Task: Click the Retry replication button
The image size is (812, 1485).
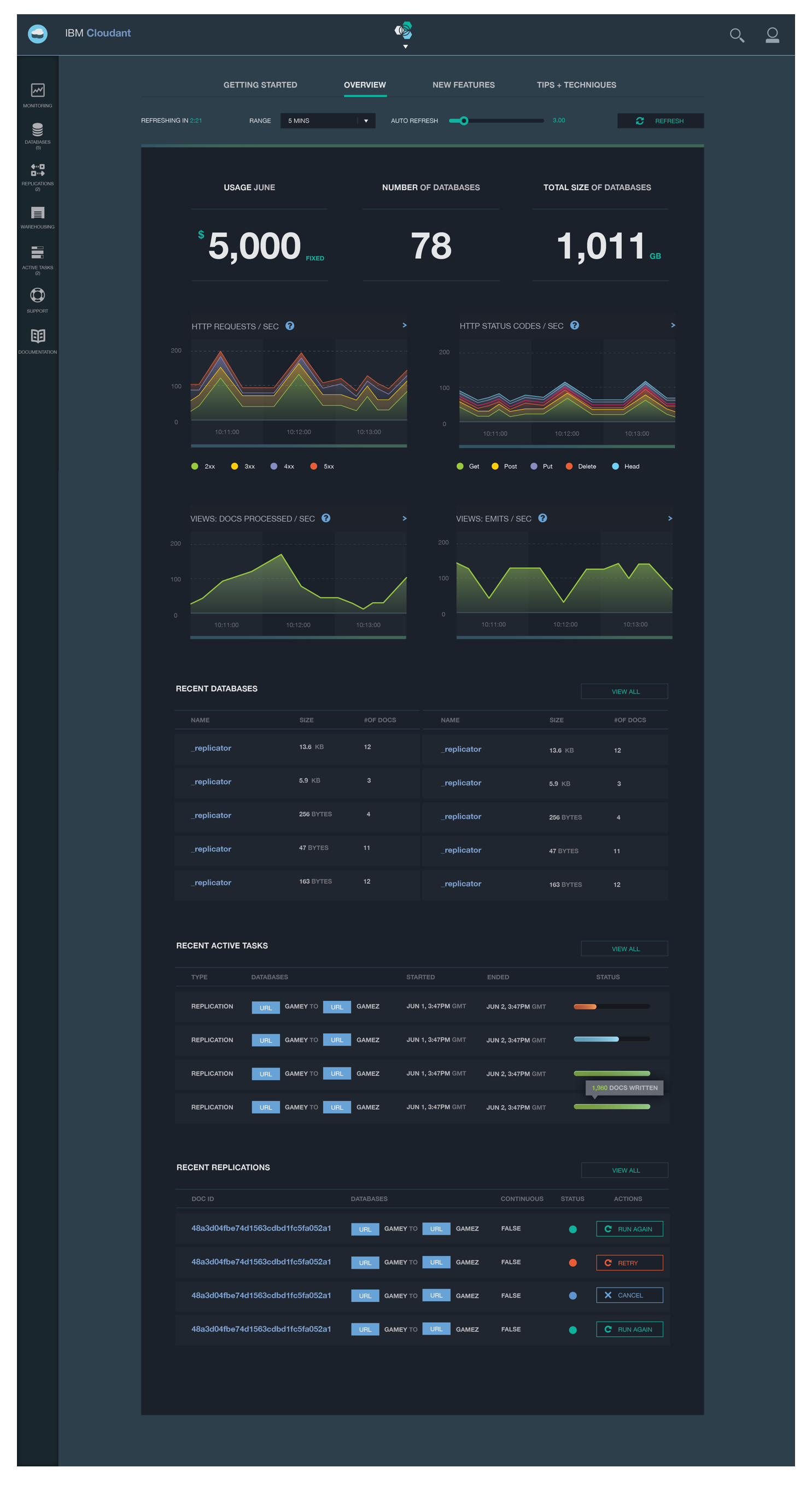Action: (x=629, y=1262)
